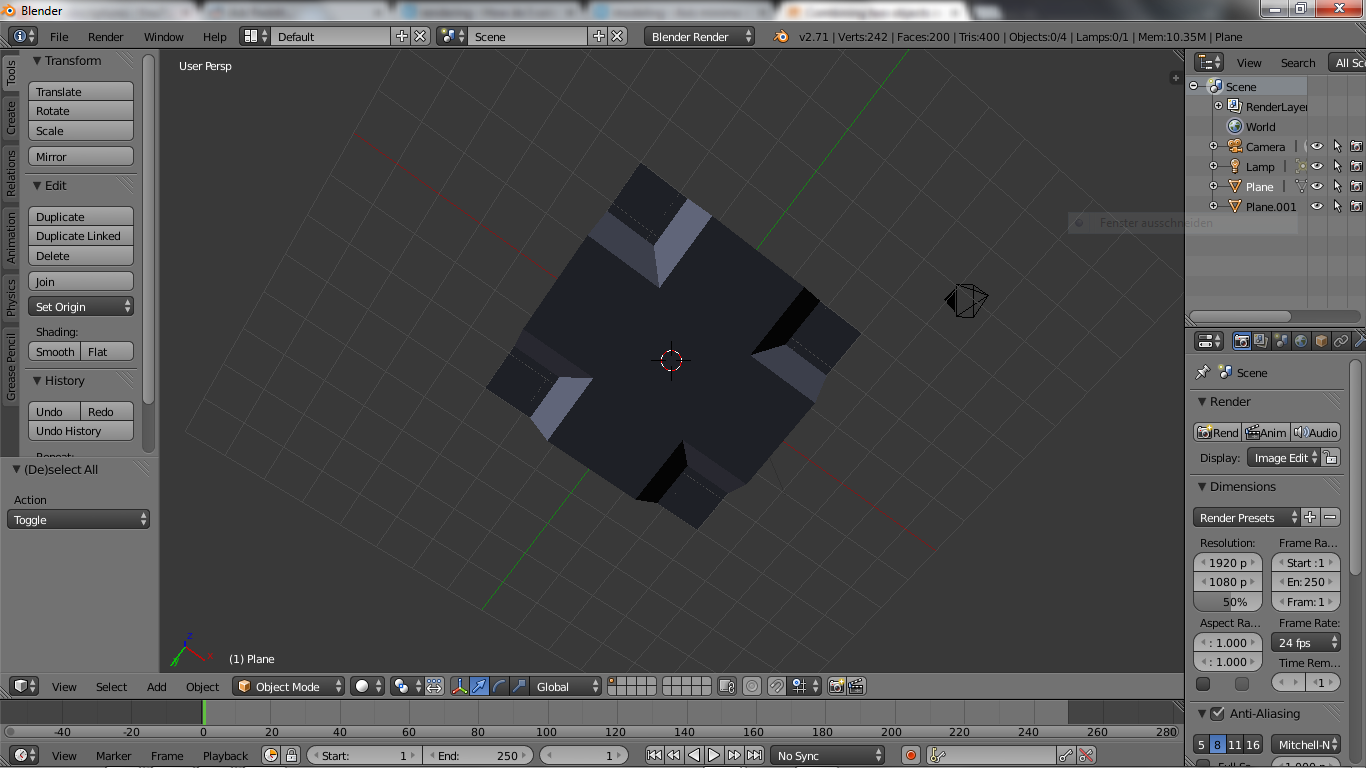
Task: Select the first layer button in layers grid
Action: (612, 682)
